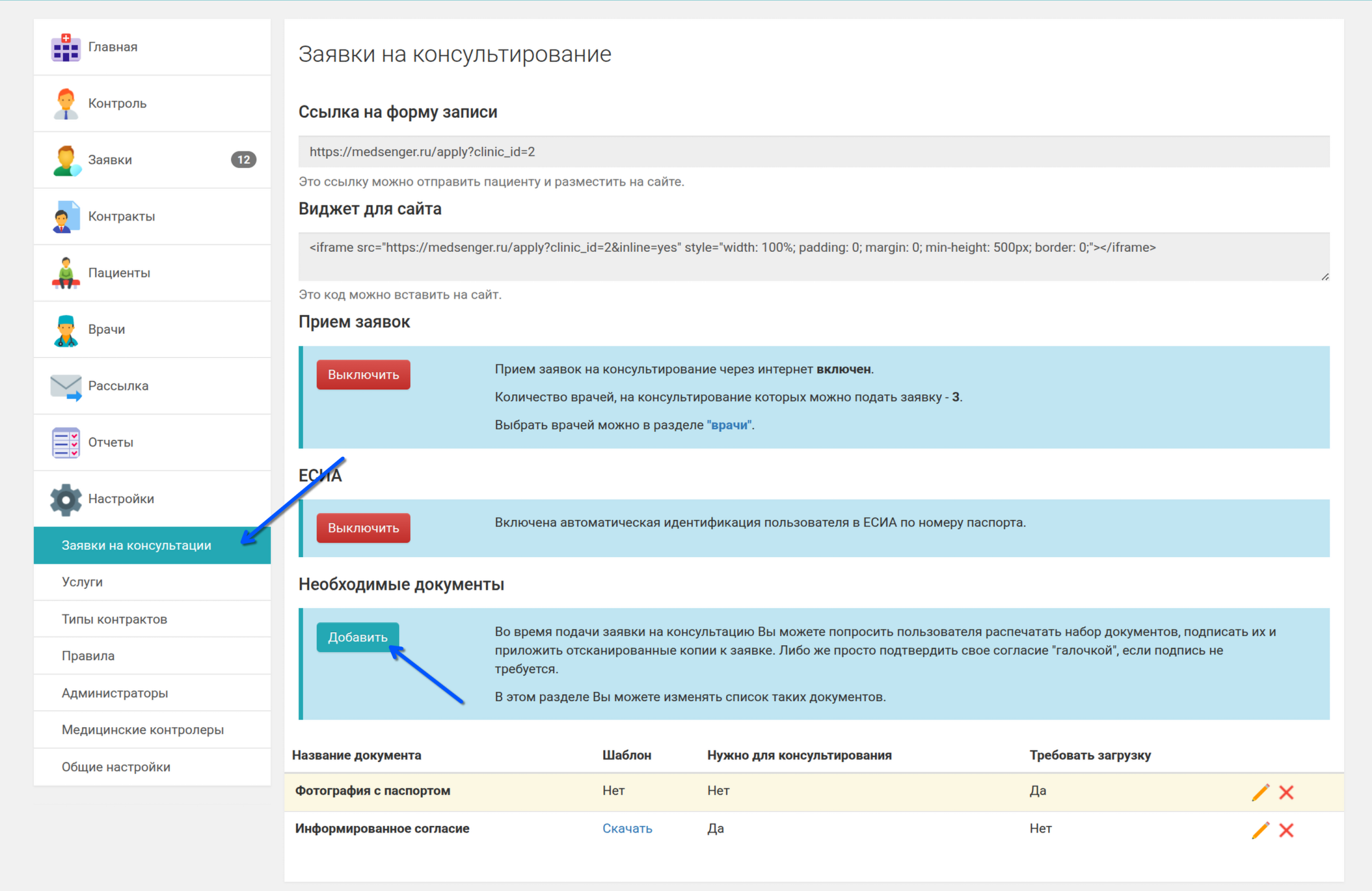This screenshot has height=891, width=1372.
Task: Edit Информированное согласие with pencil icon
Action: click(1260, 830)
